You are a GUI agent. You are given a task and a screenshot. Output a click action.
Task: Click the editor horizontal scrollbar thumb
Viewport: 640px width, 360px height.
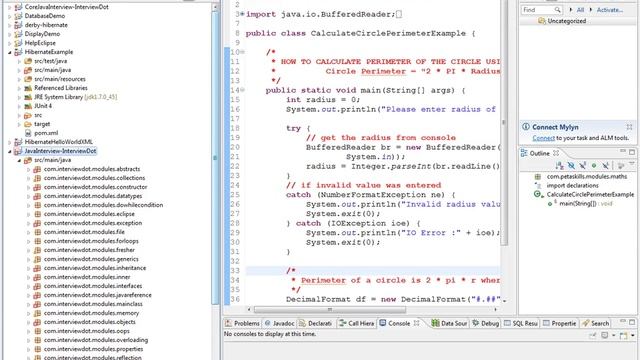click(x=330, y=310)
